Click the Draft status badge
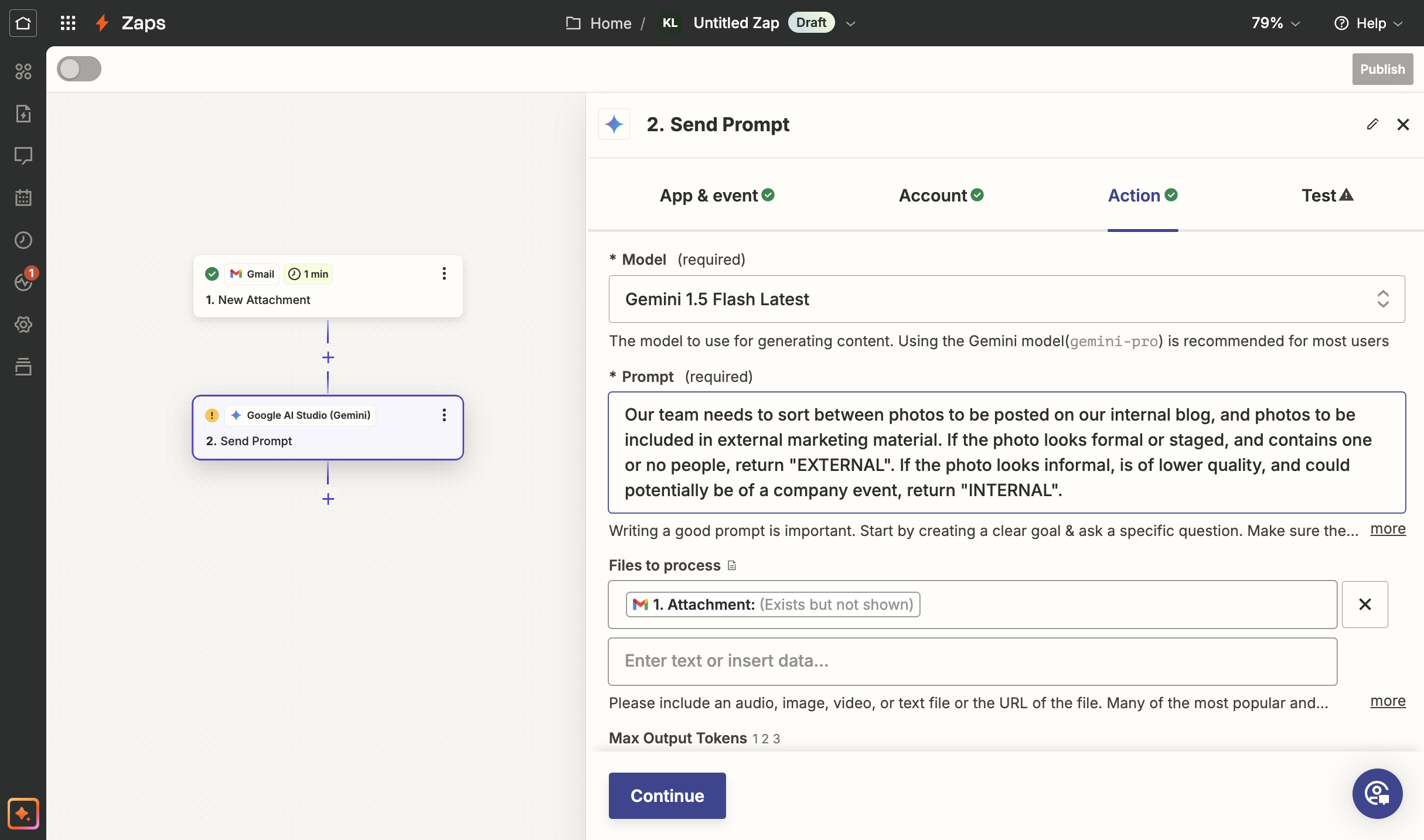 tap(811, 22)
